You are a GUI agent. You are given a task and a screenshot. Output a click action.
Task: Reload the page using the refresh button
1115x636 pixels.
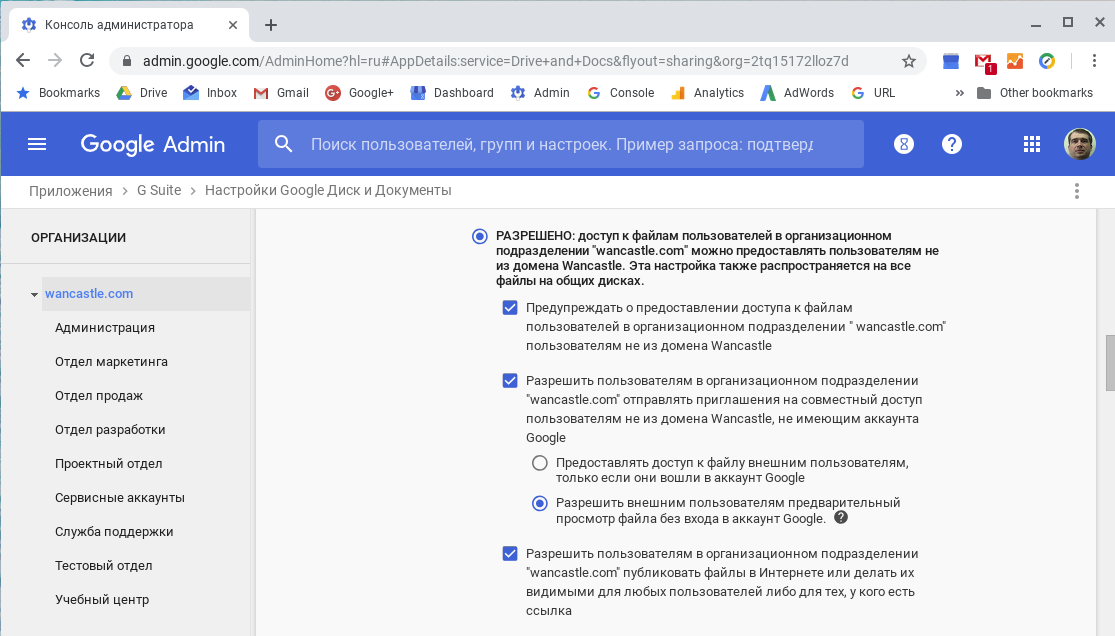(x=87, y=61)
